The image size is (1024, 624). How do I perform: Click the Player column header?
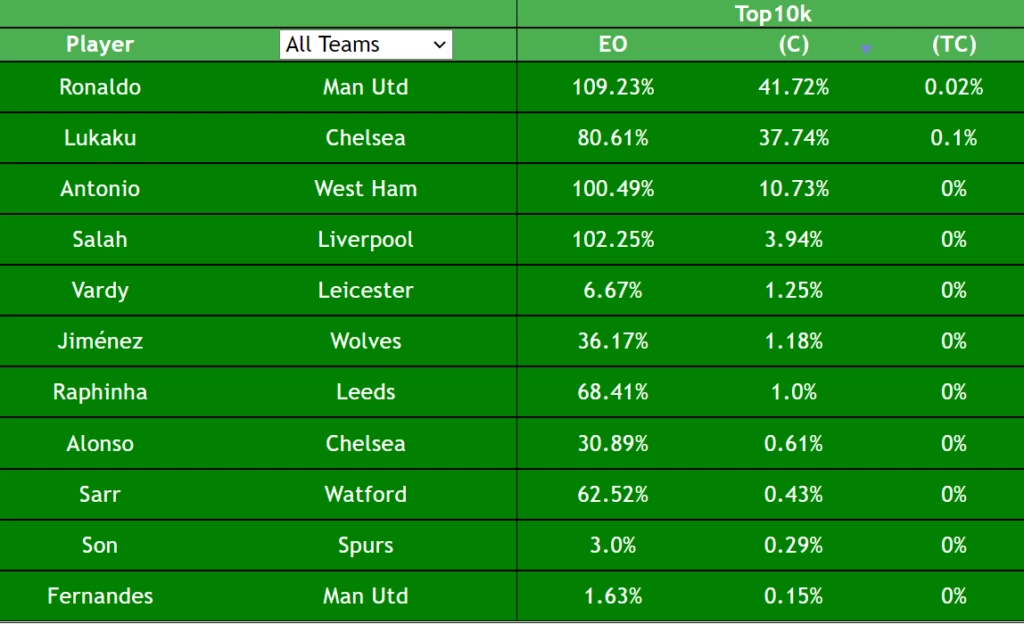pyautogui.click(x=100, y=44)
